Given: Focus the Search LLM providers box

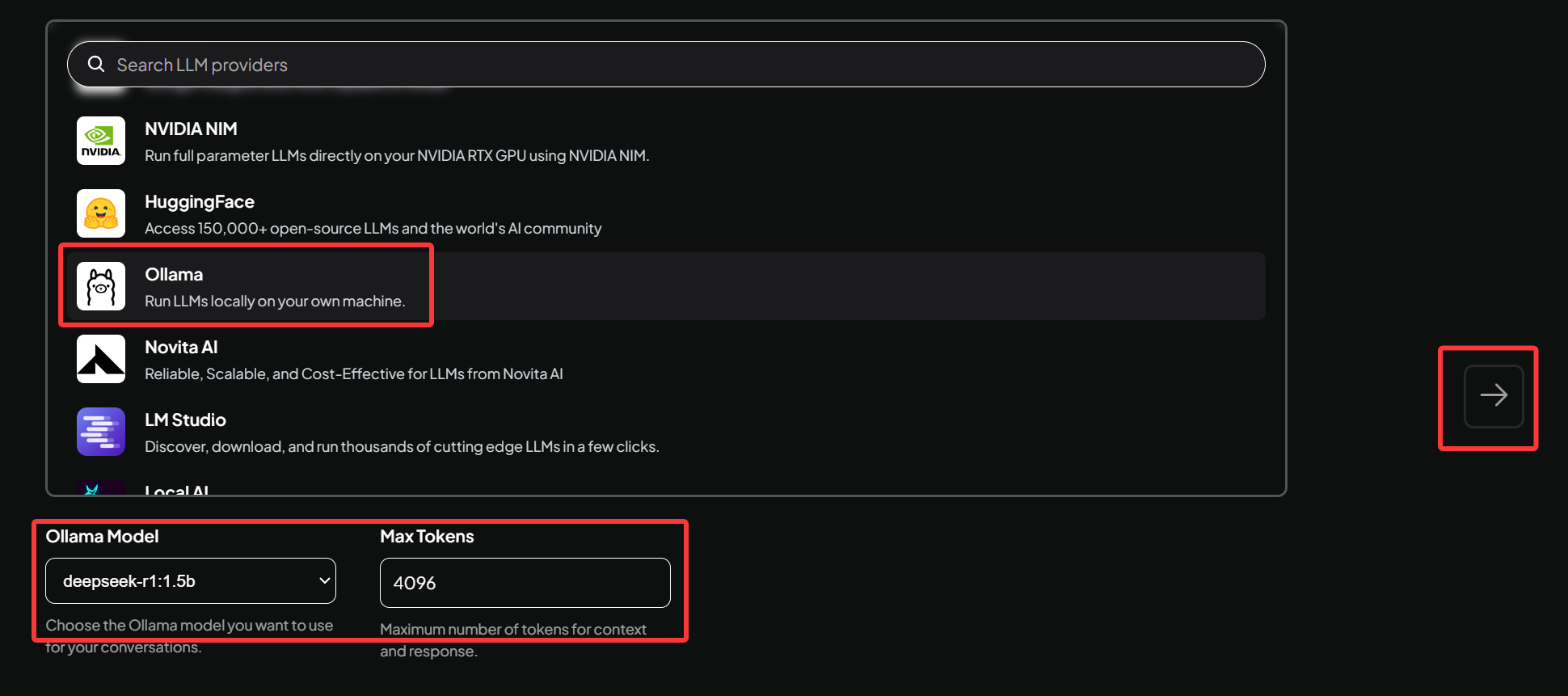Looking at the screenshot, I should pyautogui.click(x=666, y=64).
